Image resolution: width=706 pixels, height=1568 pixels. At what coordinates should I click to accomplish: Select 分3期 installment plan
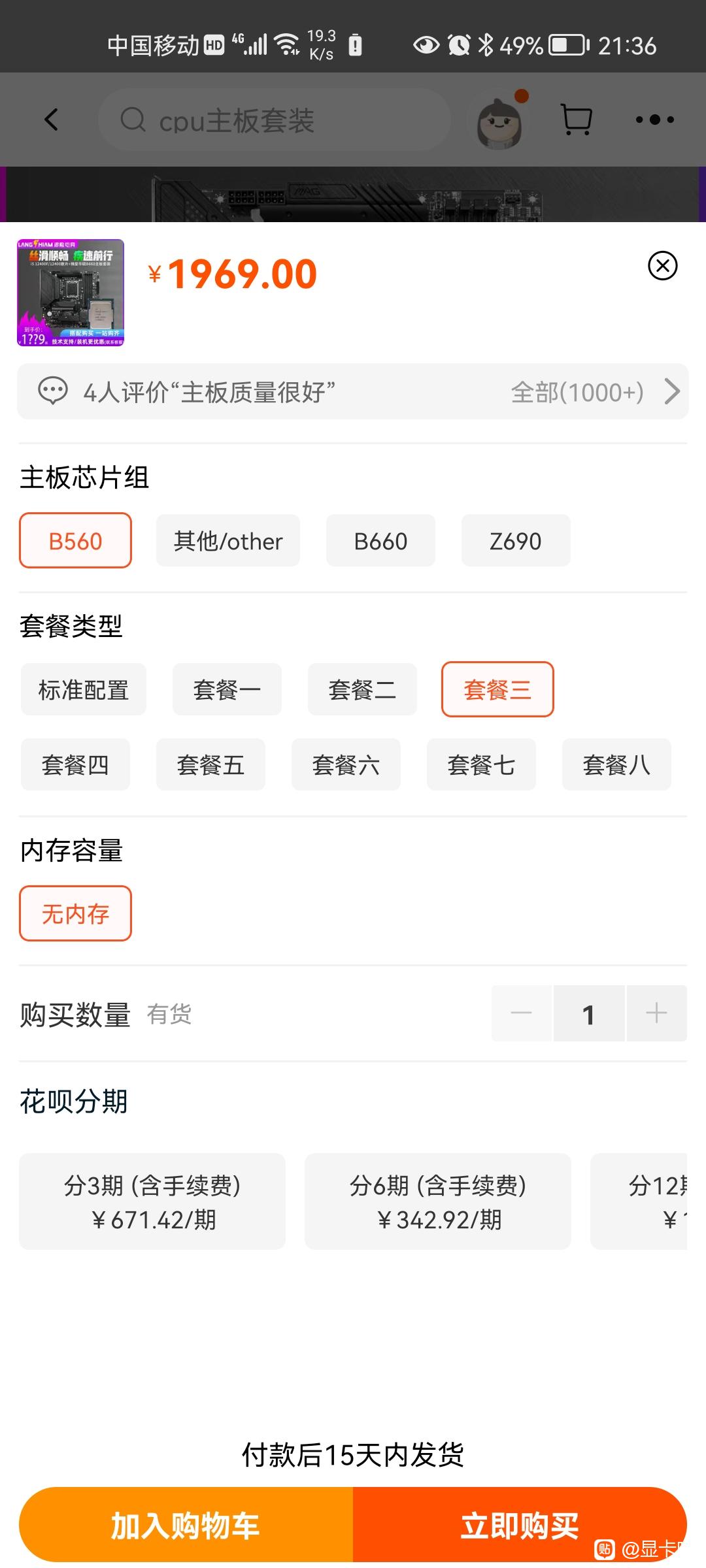point(152,1201)
